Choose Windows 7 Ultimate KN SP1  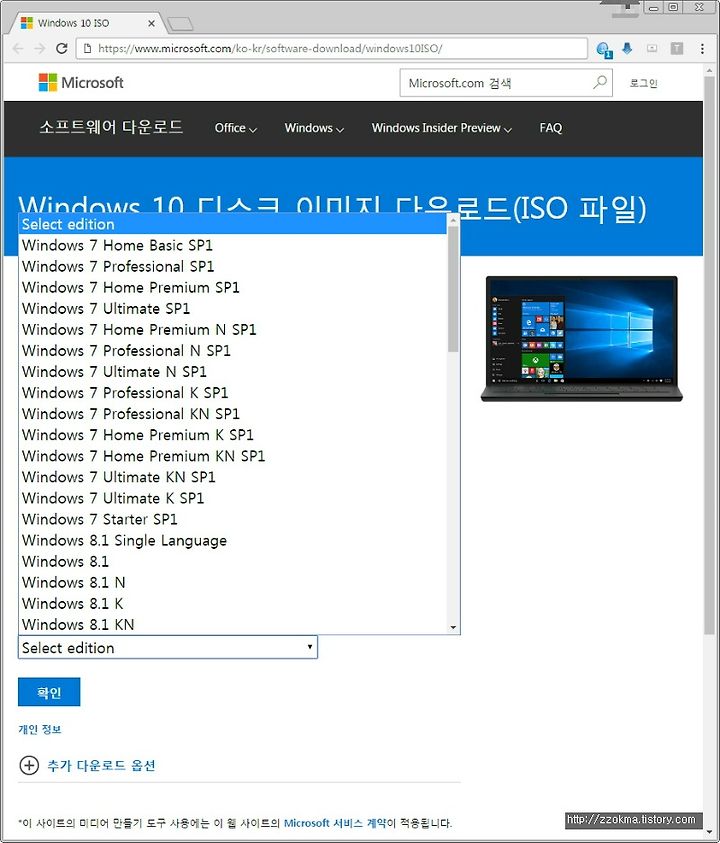click(x=232, y=477)
